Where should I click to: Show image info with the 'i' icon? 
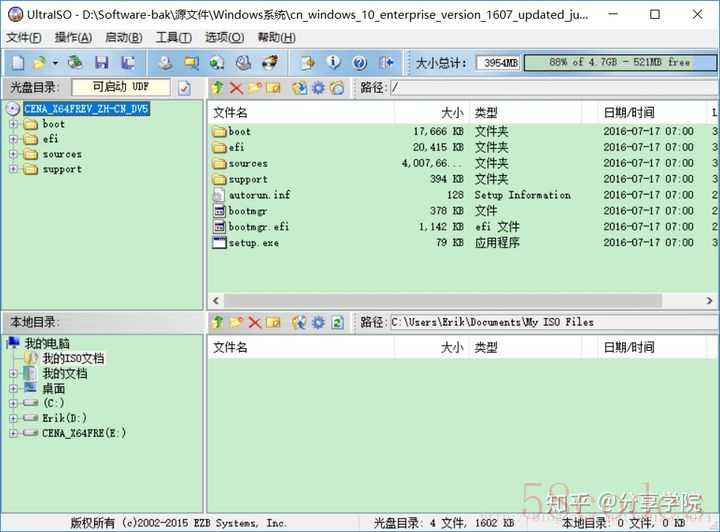tap(333, 62)
